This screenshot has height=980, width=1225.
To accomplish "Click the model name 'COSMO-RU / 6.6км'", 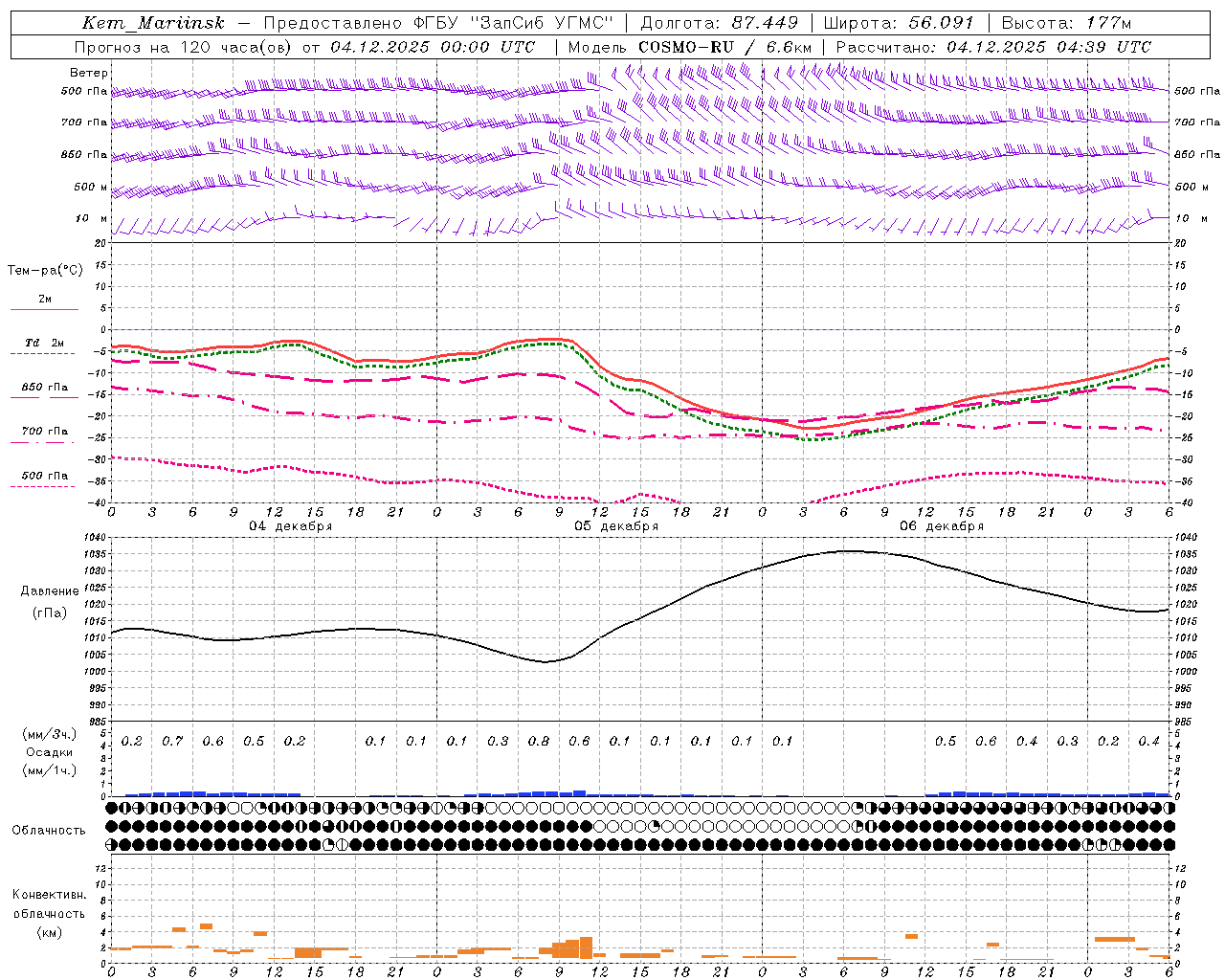I will click(724, 47).
